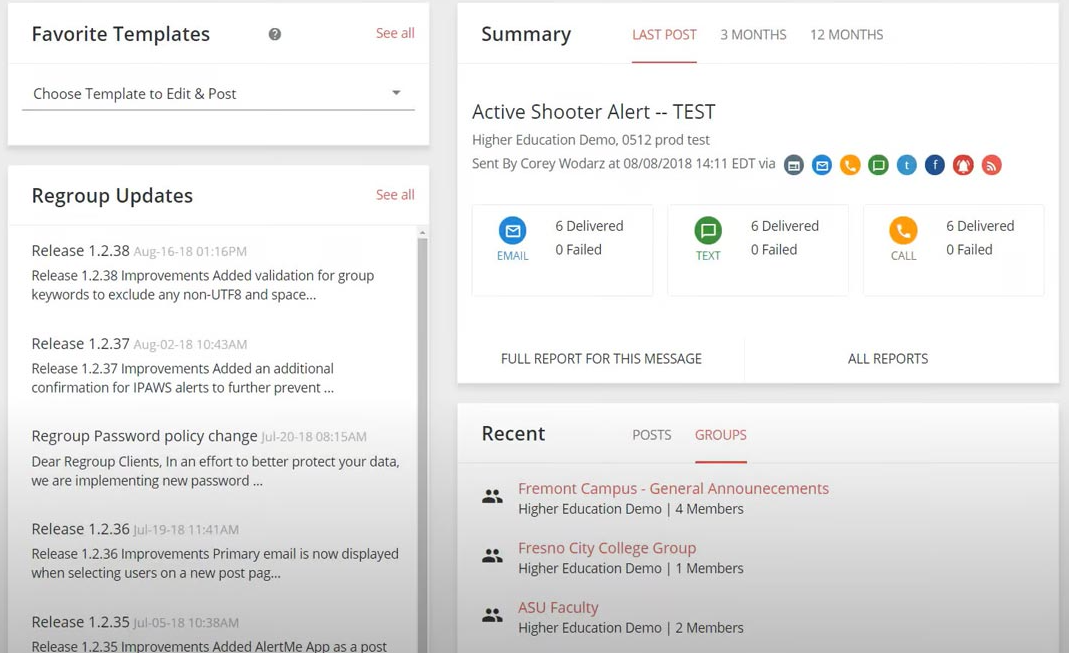1069x653 pixels.
Task: Click the red alarm bell icon
Action: tap(963, 165)
